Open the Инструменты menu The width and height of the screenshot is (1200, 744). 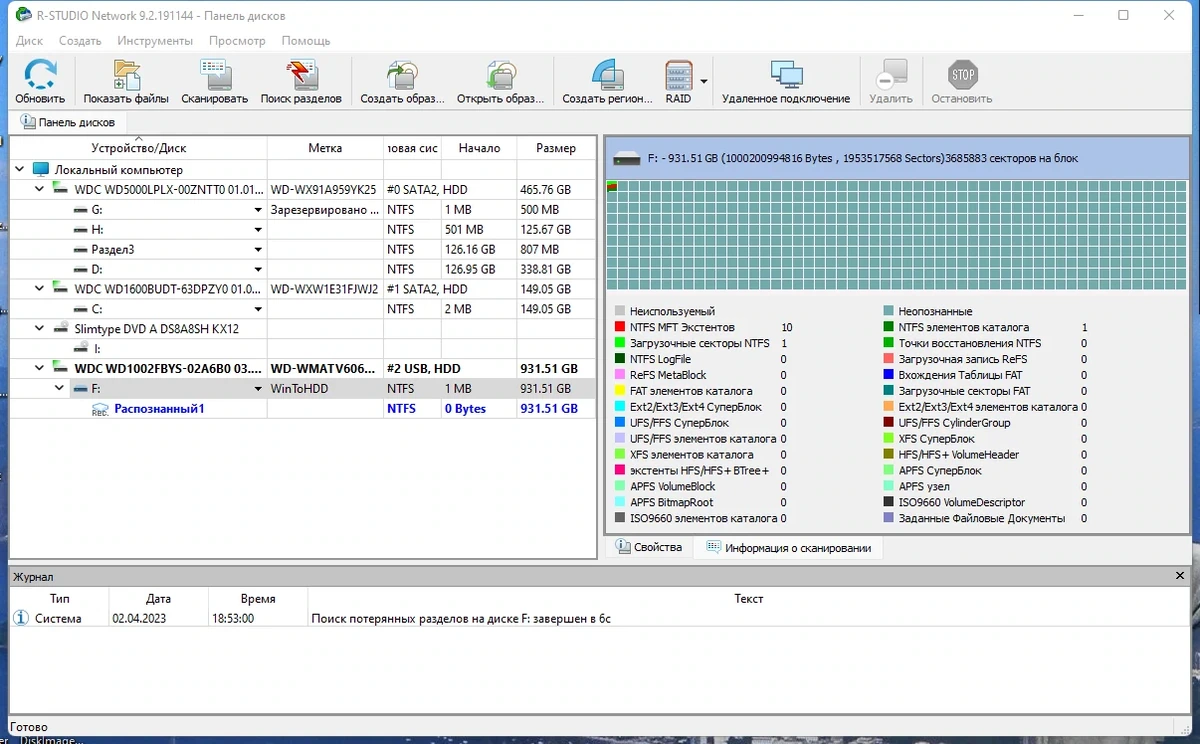155,41
